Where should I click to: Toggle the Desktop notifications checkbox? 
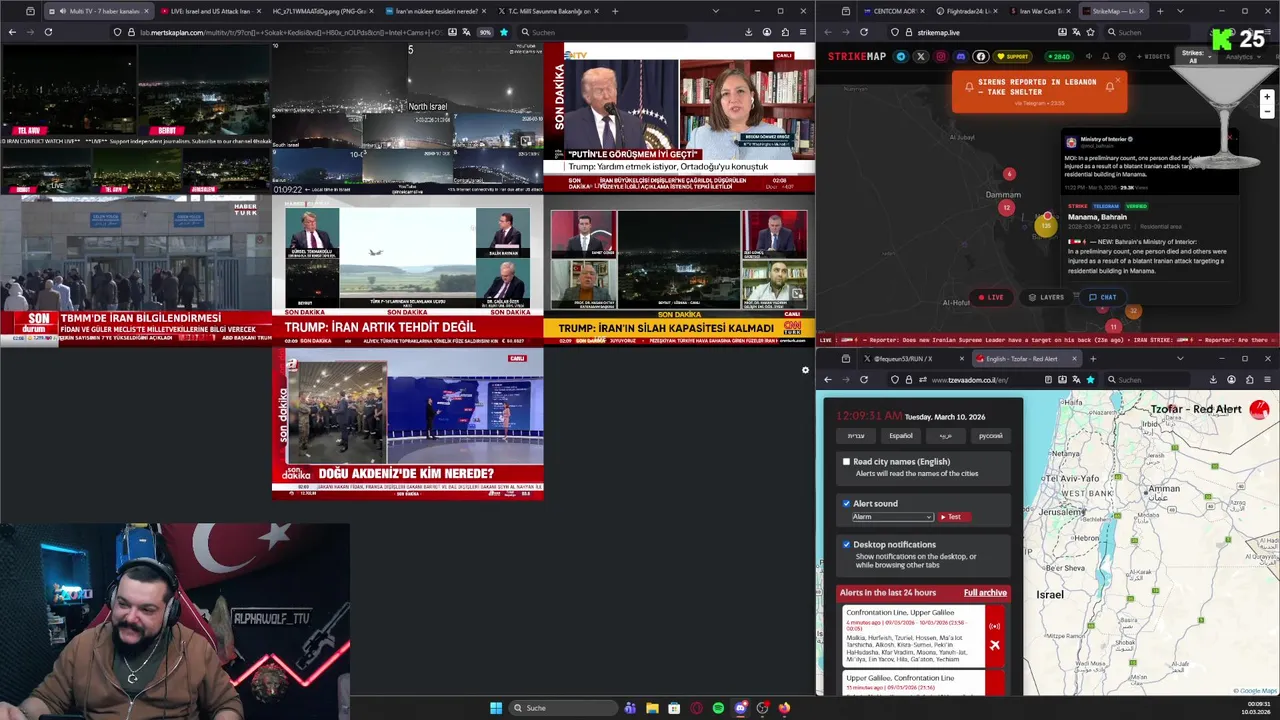pyautogui.click(x=846, y=545)
